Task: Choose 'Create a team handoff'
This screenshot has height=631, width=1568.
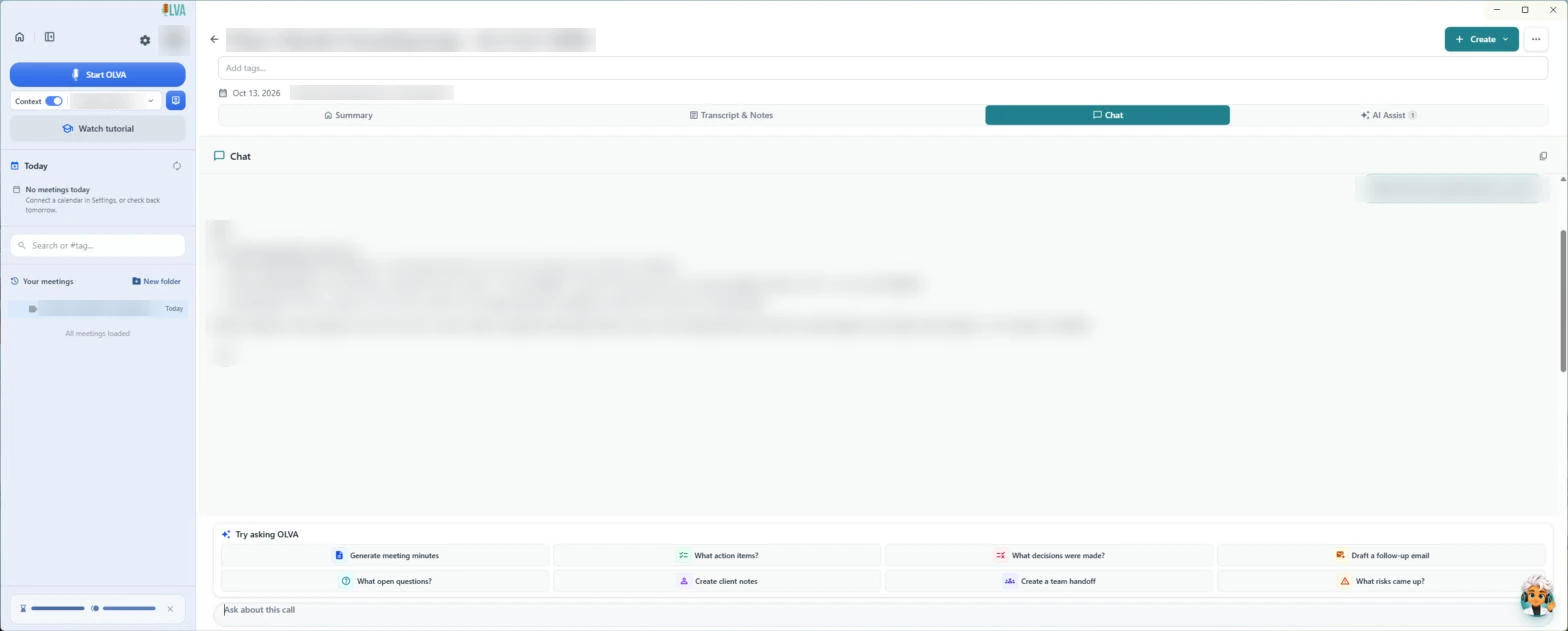Action: click(x=1049, y=581)
